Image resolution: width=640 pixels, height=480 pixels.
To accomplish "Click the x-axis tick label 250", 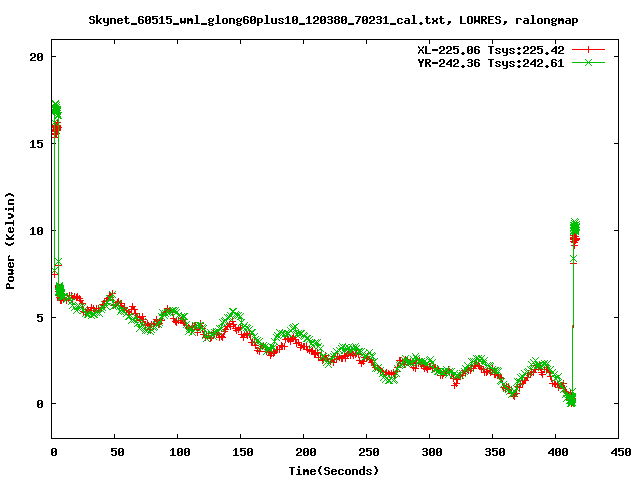I will 369,452.
